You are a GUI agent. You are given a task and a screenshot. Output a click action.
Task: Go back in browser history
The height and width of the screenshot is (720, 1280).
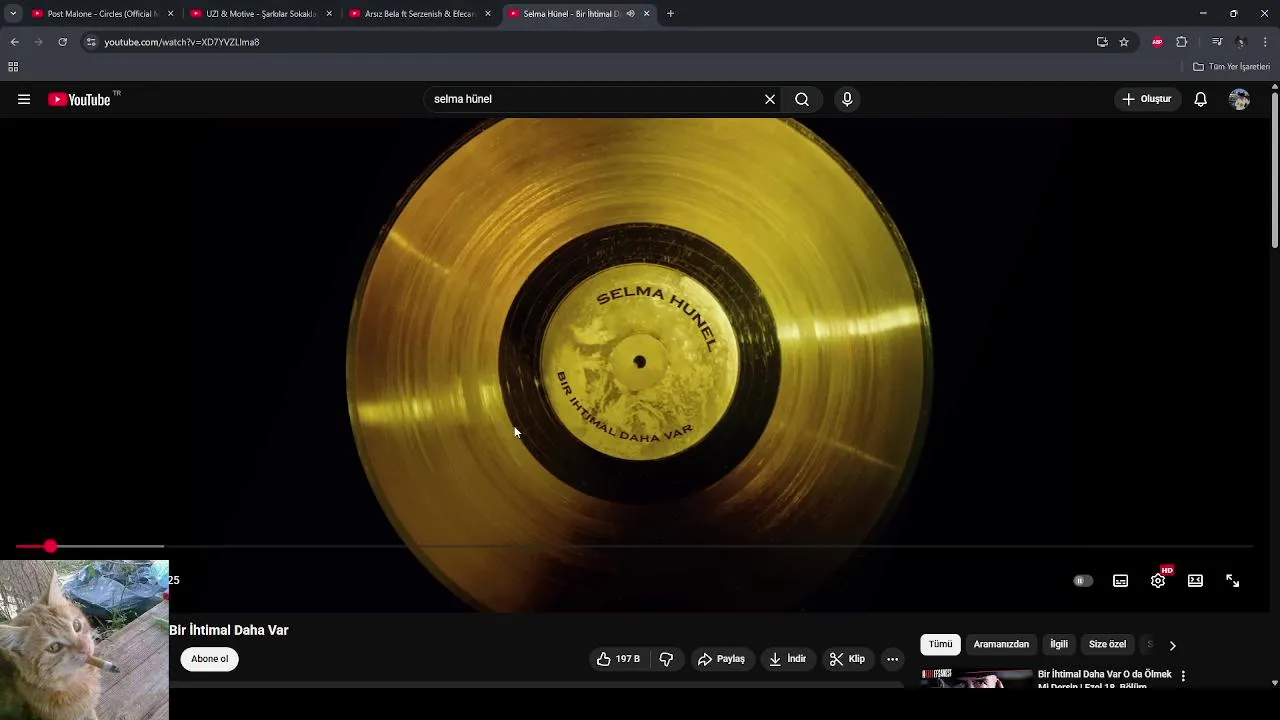[14, 42]
